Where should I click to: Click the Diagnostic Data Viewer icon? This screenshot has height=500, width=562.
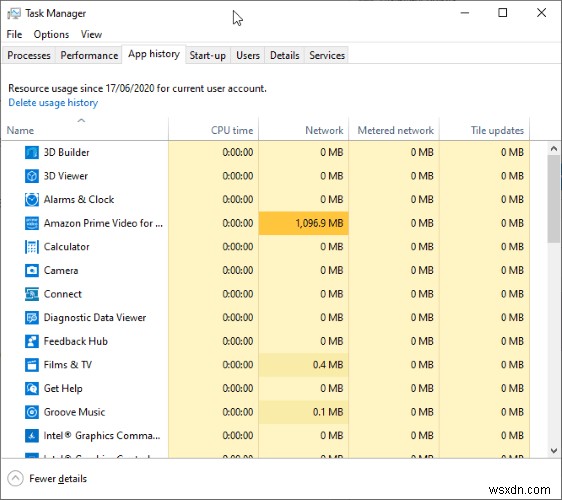[x=32, y=318]
